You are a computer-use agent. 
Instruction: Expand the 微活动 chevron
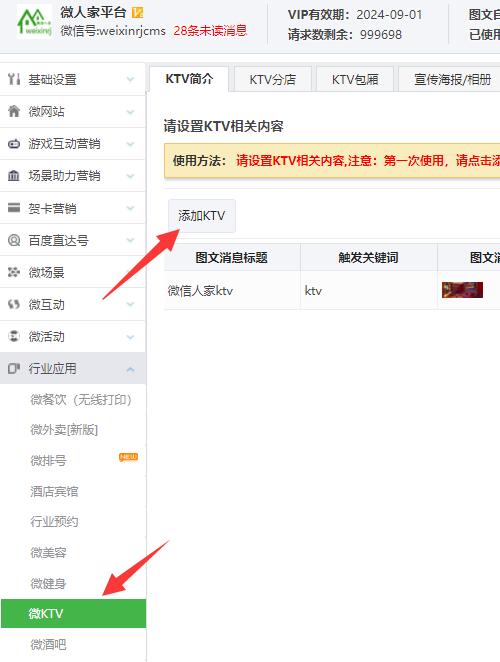[130, 336]
